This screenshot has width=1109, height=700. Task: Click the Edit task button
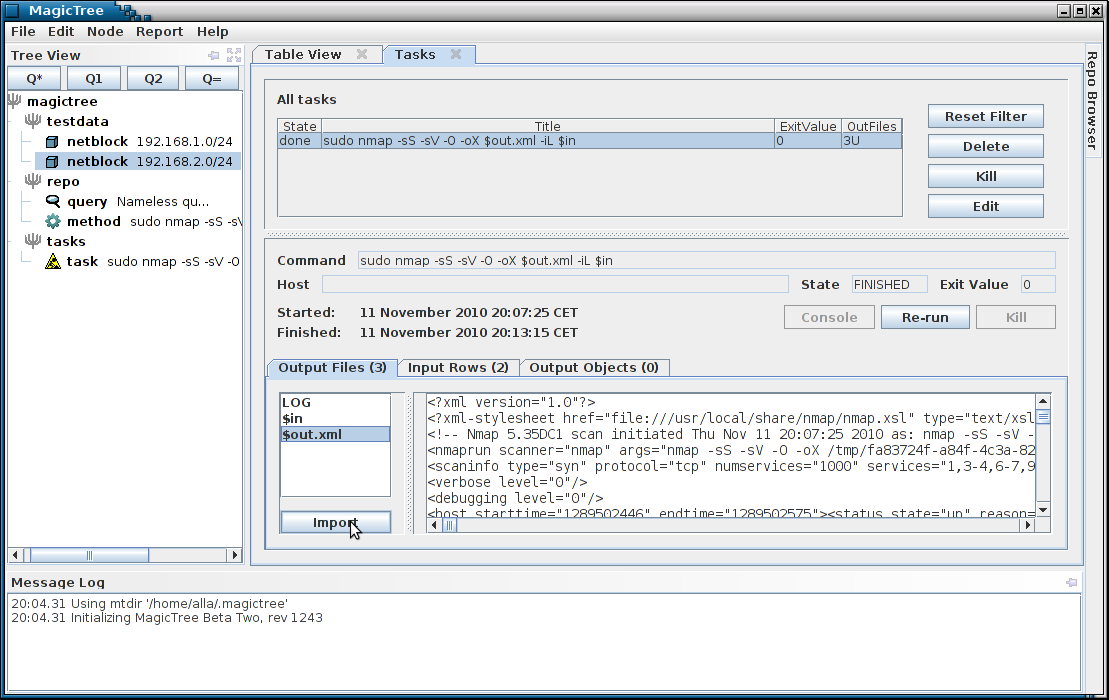pyautogui.click(x=985, y=206)
